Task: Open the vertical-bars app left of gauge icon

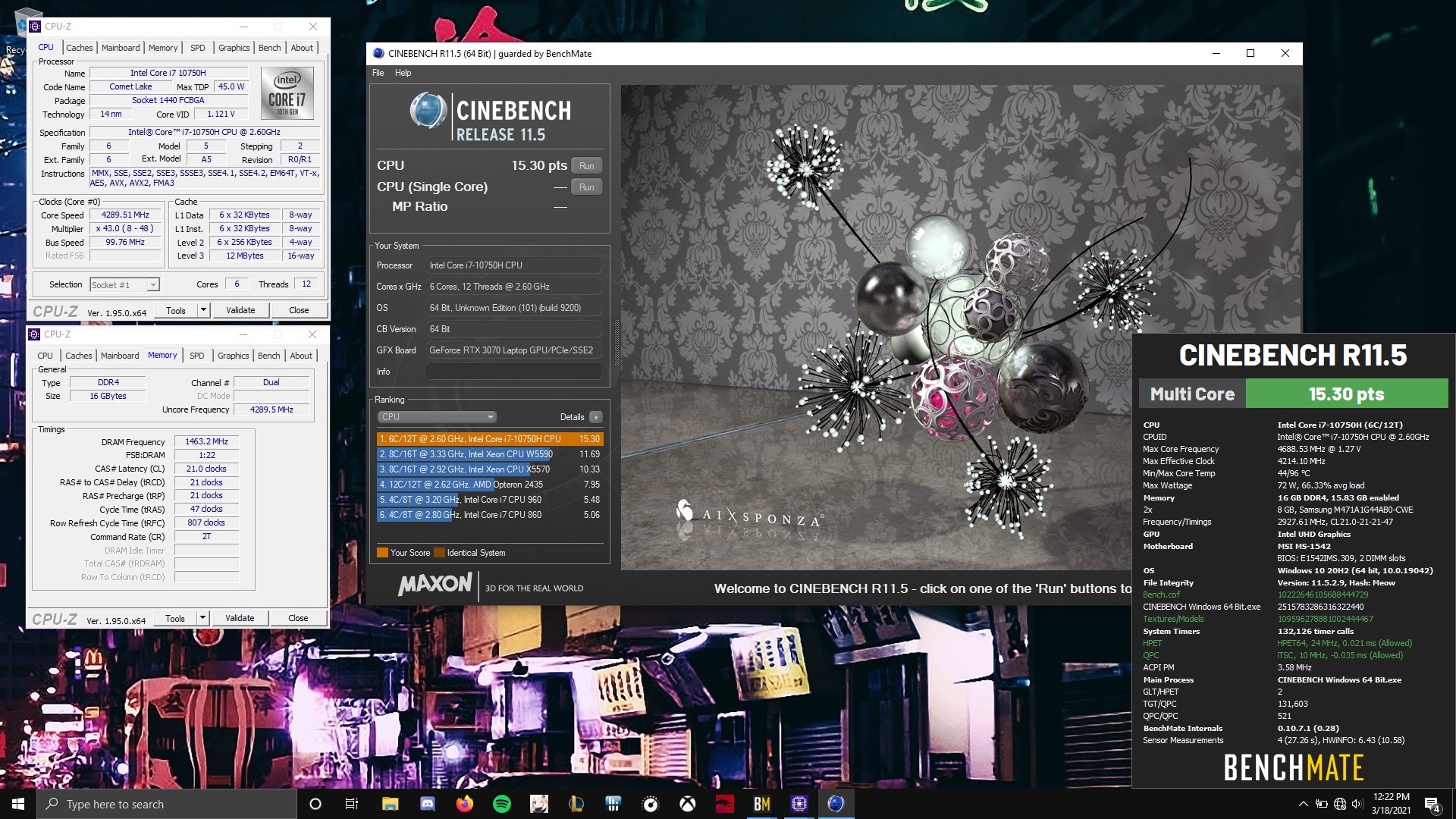Action: click(x=613, y=804)
